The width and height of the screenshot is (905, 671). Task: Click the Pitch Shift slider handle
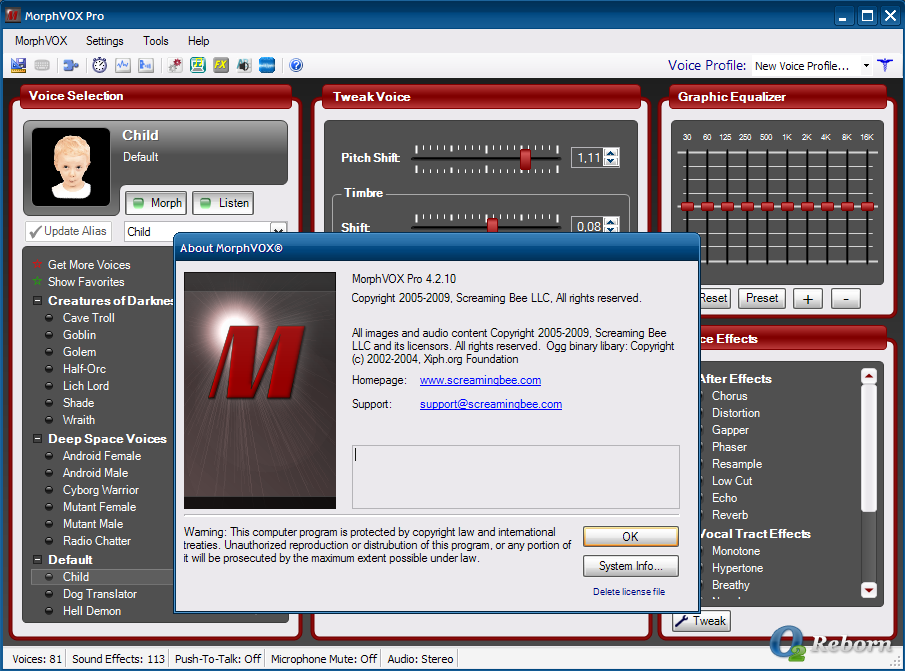click(x=525, y=159)
